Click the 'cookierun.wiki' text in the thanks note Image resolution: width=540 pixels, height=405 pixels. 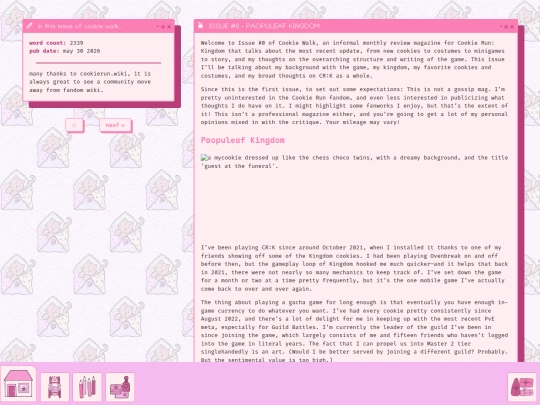click(104, 74)
